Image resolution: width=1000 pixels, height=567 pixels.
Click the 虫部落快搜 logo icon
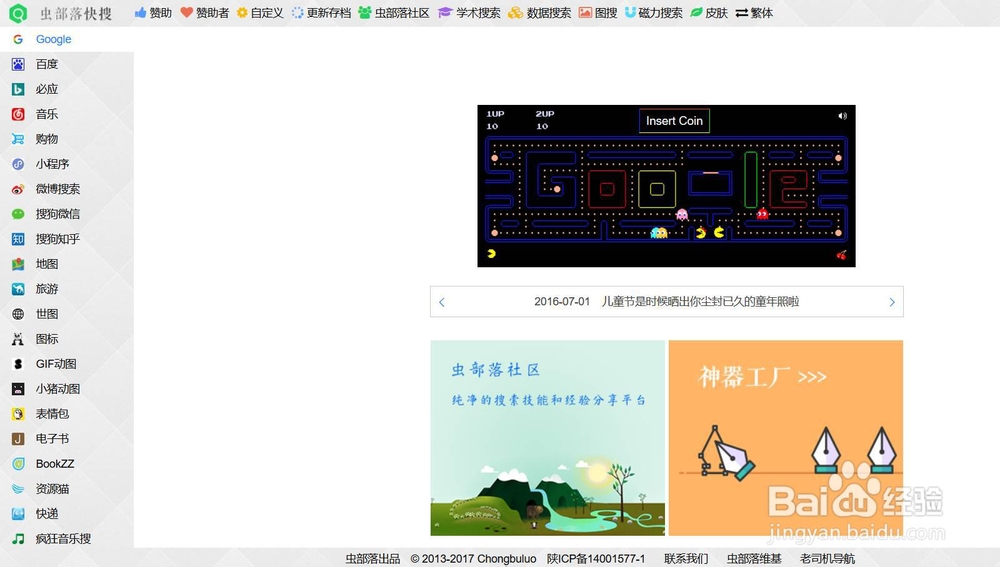[x=18, y=13]
